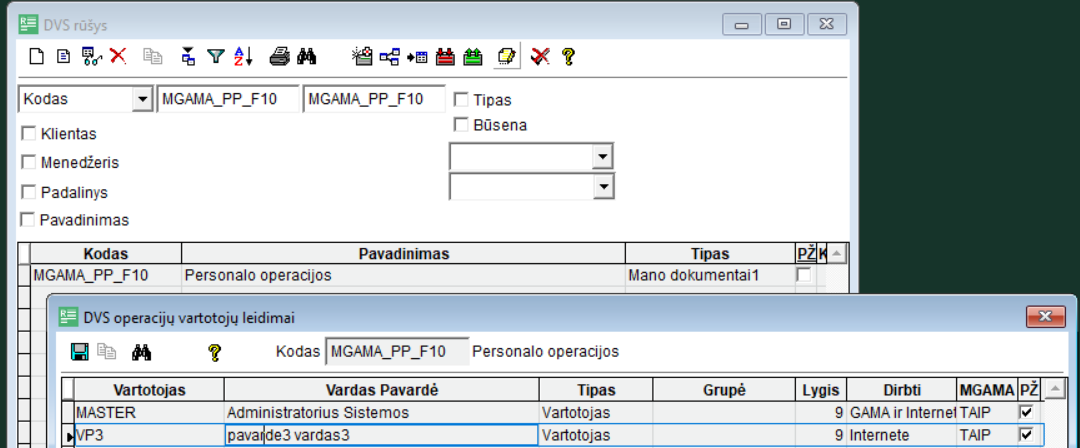The image size is (1080, 448).
Task: Select the GAMA ir Internet cell
Action: click(902, 413)
